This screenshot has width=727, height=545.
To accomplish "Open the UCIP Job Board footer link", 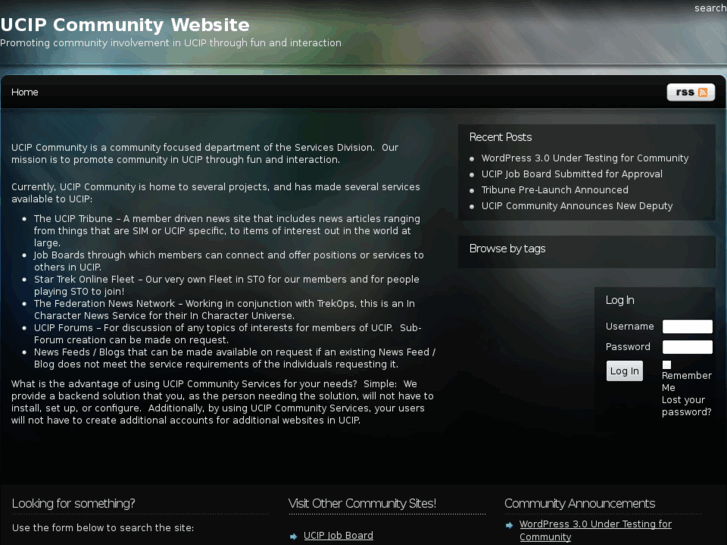I will click(338, 535).
